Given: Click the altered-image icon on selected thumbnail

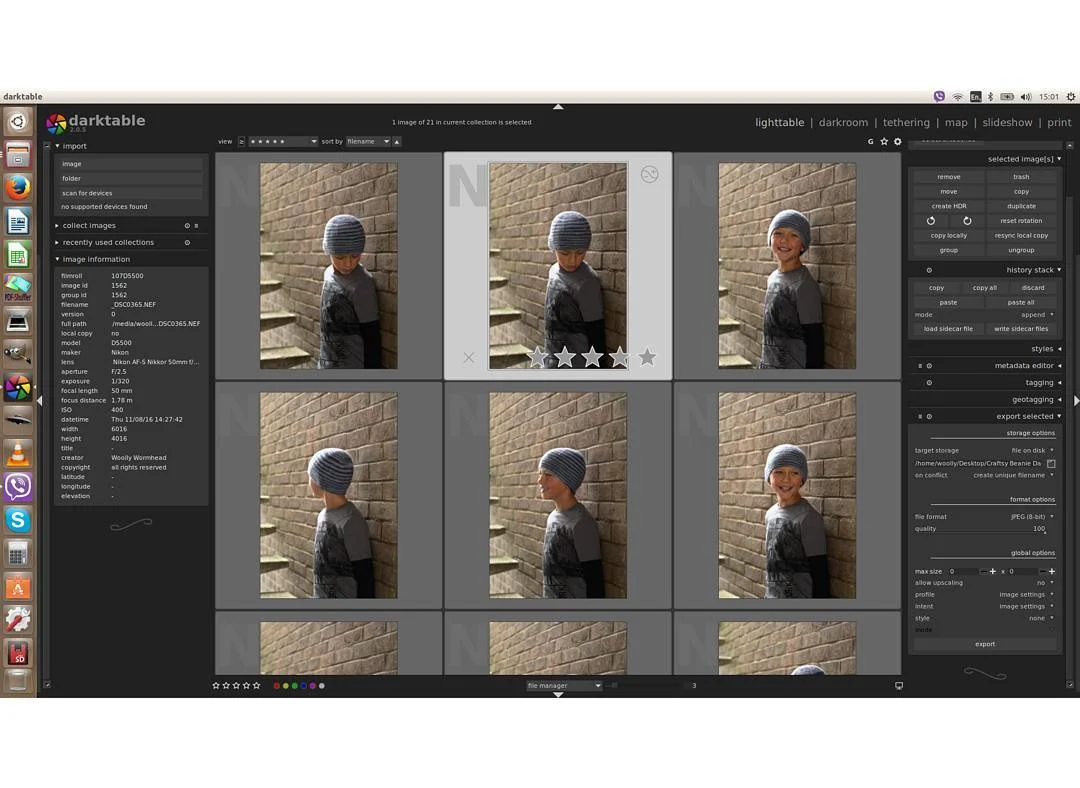Looking at the screenshot, I should click(x=649, y=174).
